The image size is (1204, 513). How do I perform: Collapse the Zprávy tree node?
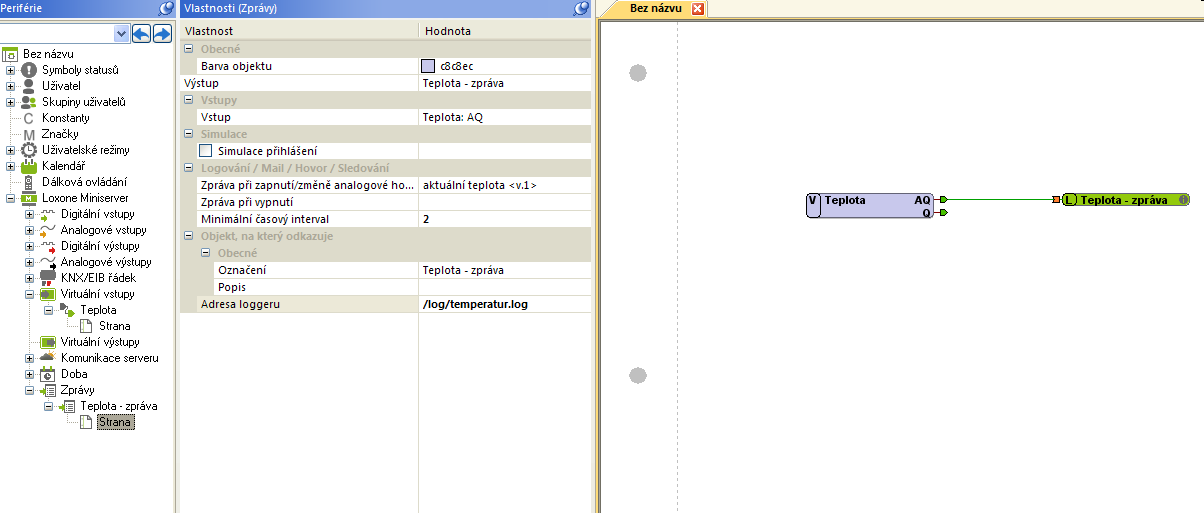click(29, 390)
